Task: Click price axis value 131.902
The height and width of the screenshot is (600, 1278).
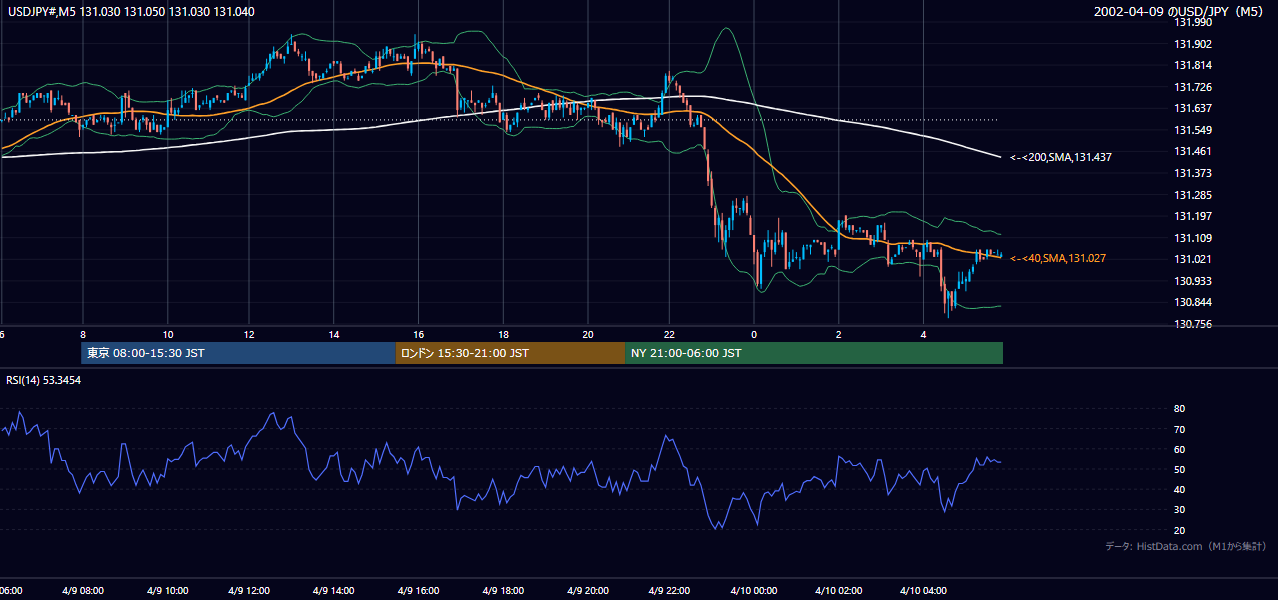Action: pos(1194,44)
